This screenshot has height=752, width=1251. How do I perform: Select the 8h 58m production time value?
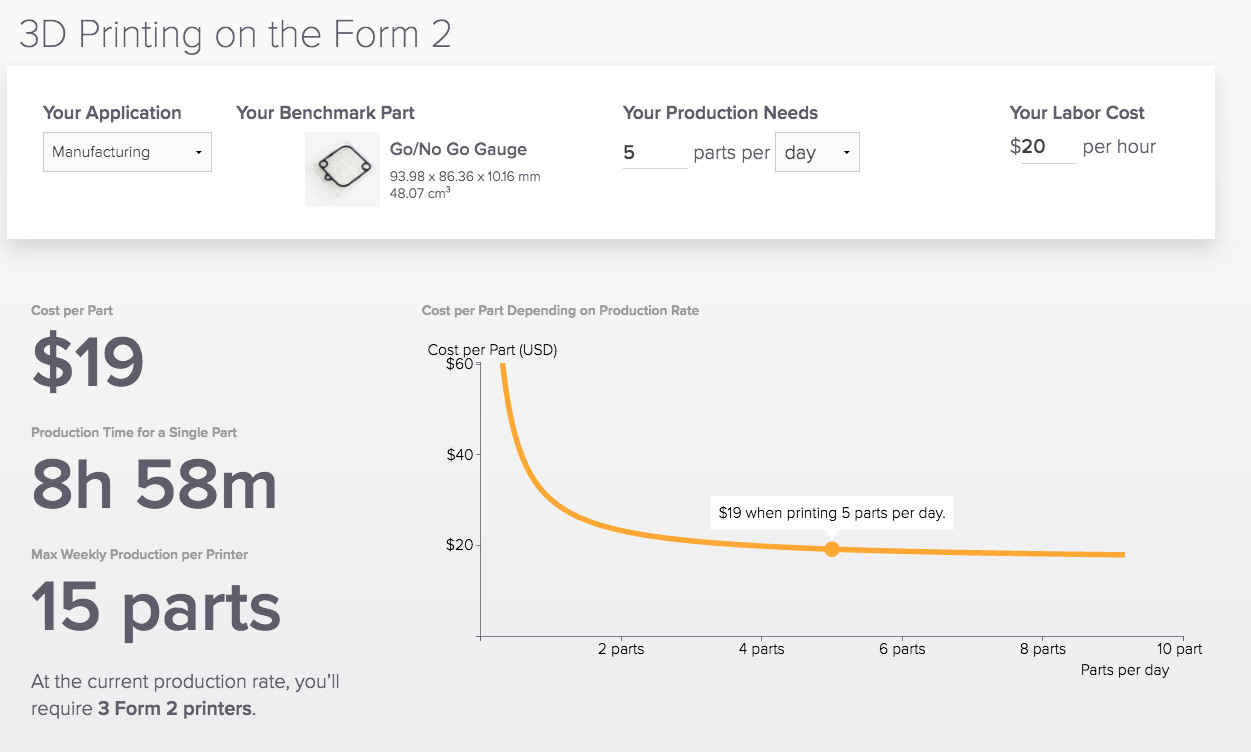[155, 484]
